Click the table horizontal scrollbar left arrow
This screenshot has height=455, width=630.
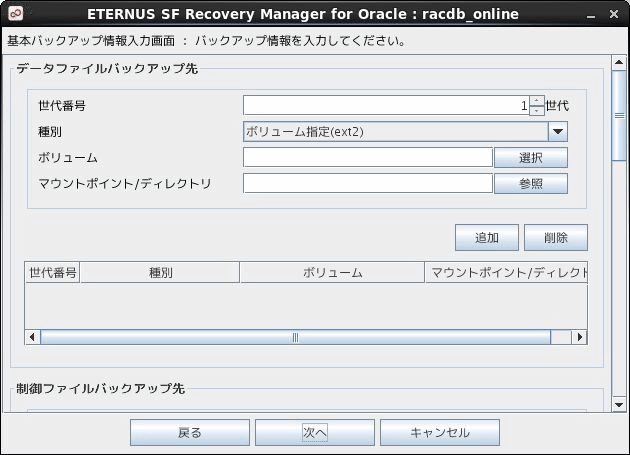pyautogui.click(x=33, y=337)
